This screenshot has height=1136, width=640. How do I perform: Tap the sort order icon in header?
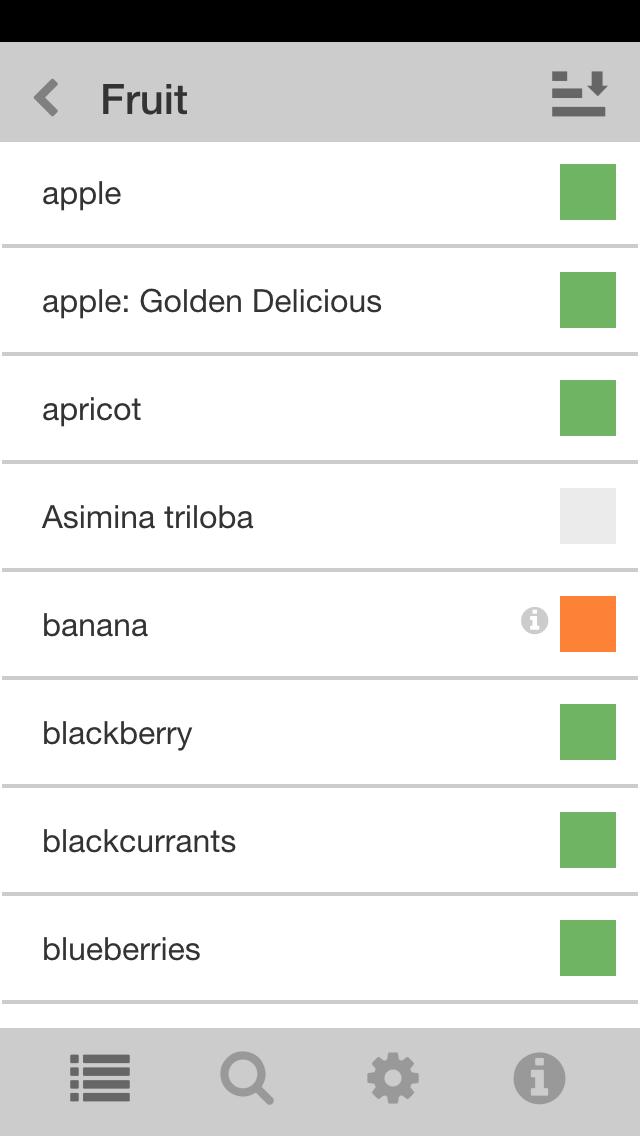(x=579, y=95)
